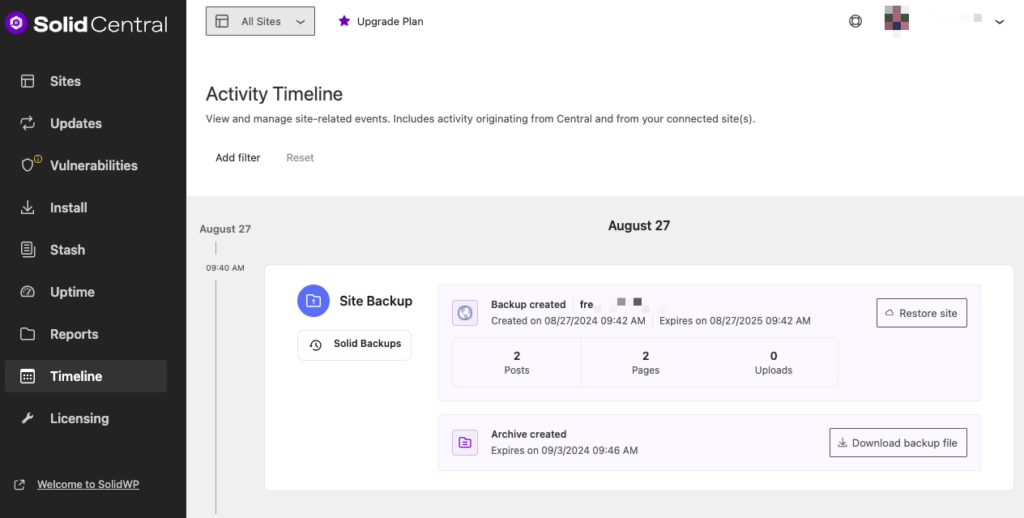Screen dimensions: 1024x518
Task: Click the 09:40 AM timeline marker
Action: tap(225, 268)
